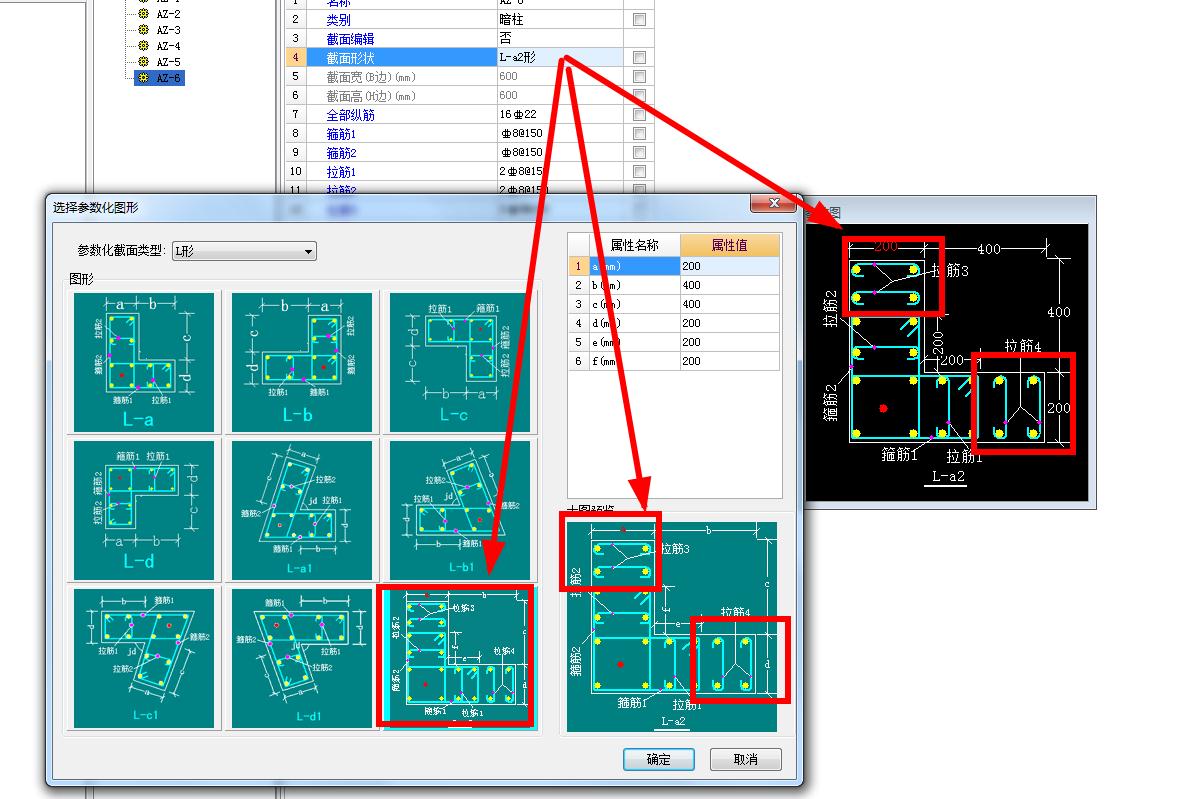This screenshot has width=1192, height=799.
Task: Choose the L-b1 section shape thumbnail
Action: coord(459,509)
